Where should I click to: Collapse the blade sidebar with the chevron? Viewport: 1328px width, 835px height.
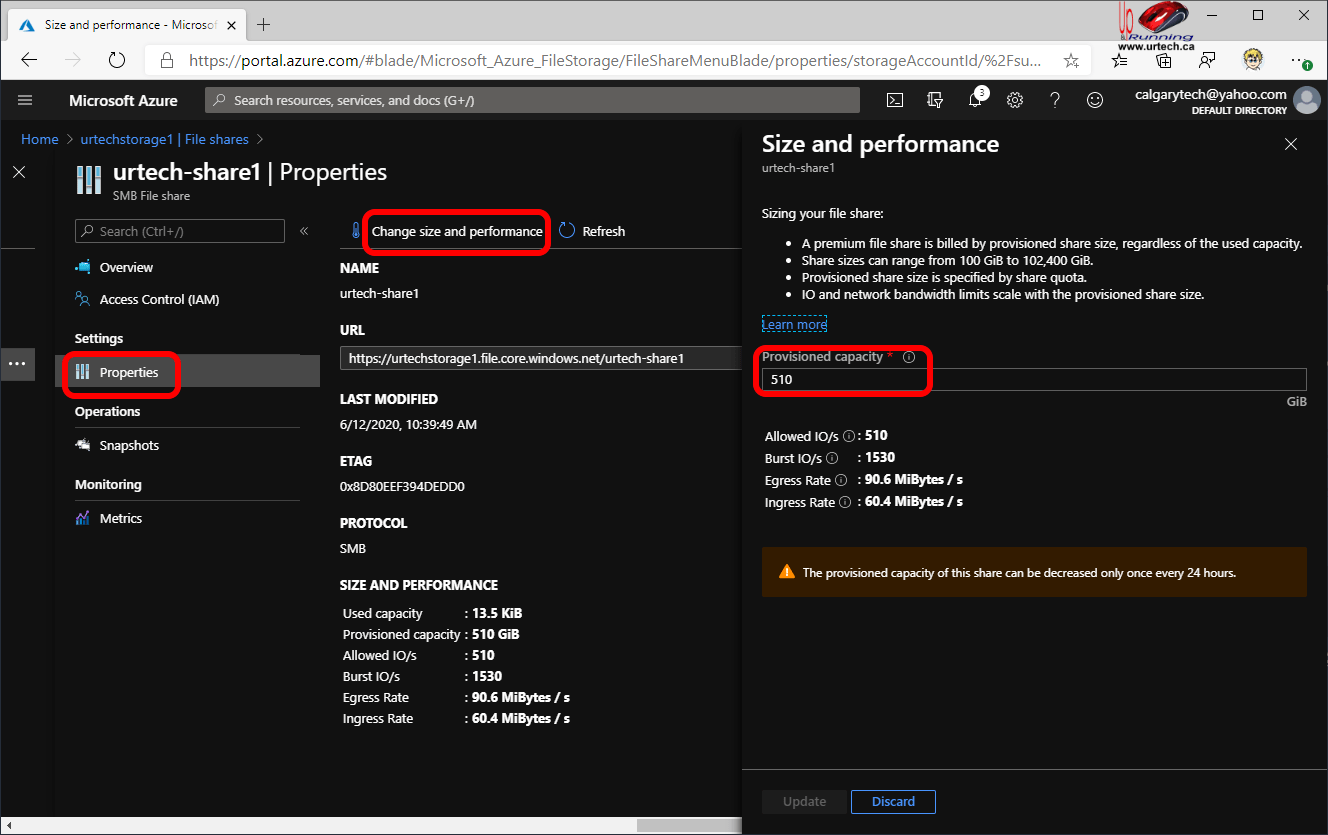click(x=304, y=230)
